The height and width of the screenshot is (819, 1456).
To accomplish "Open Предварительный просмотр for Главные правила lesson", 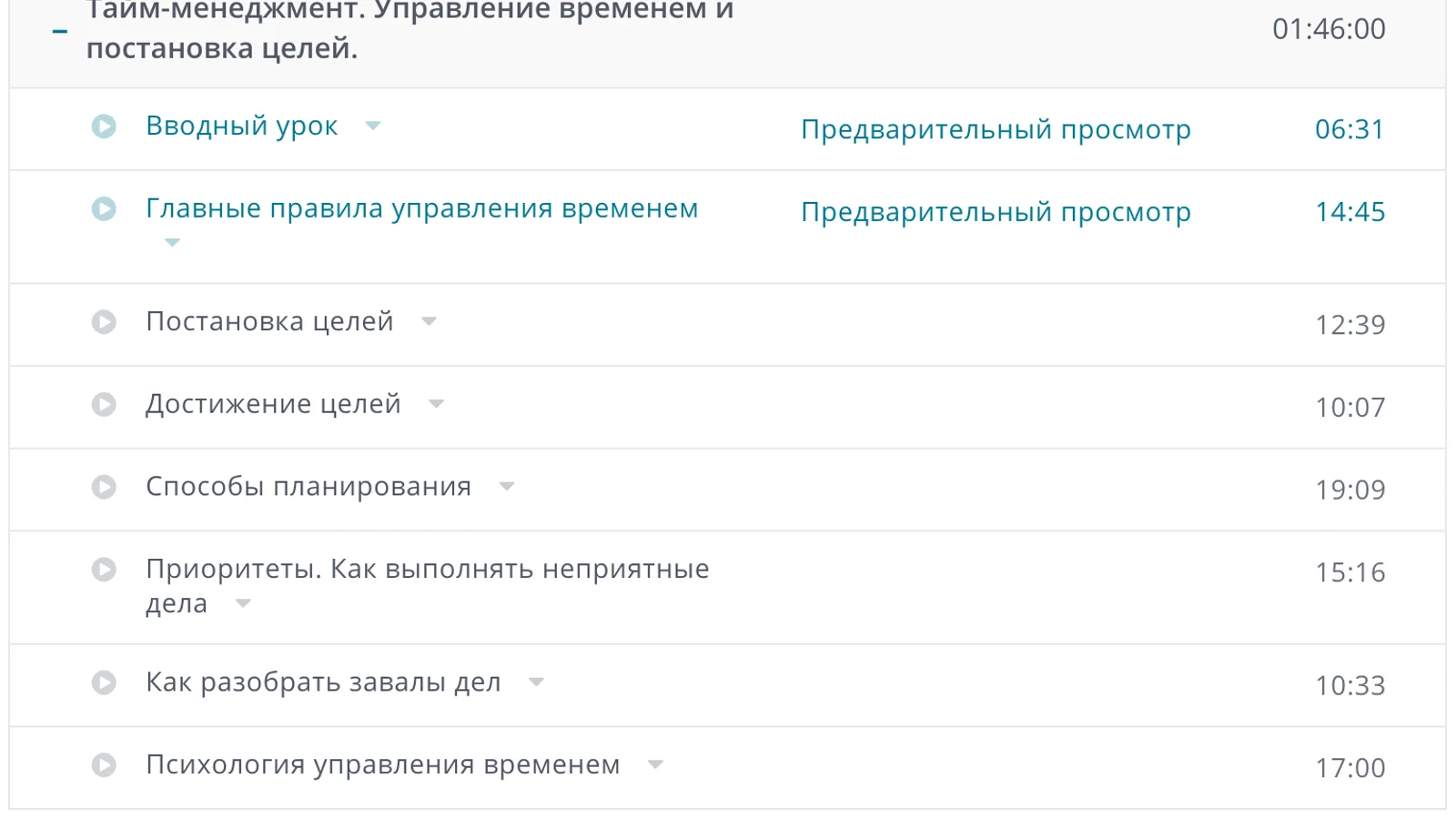I will (x=996, y=212).
